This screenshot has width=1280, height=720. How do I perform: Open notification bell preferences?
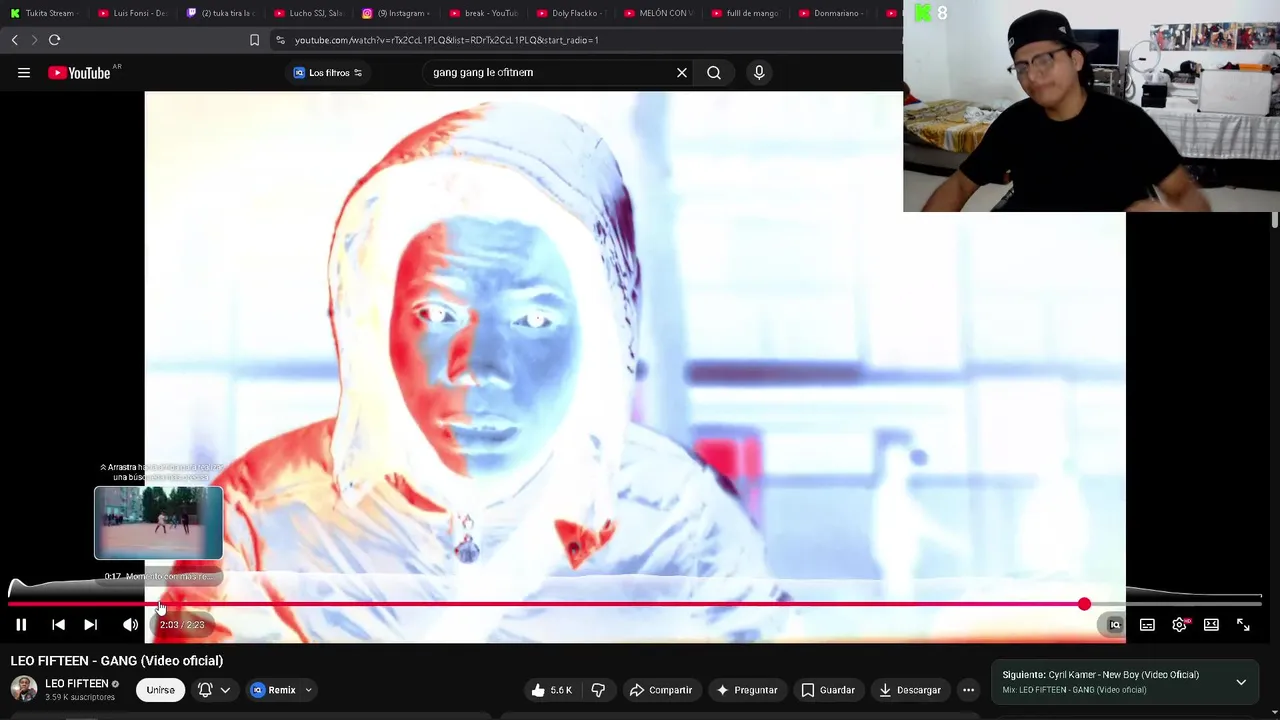click(214, 690)
